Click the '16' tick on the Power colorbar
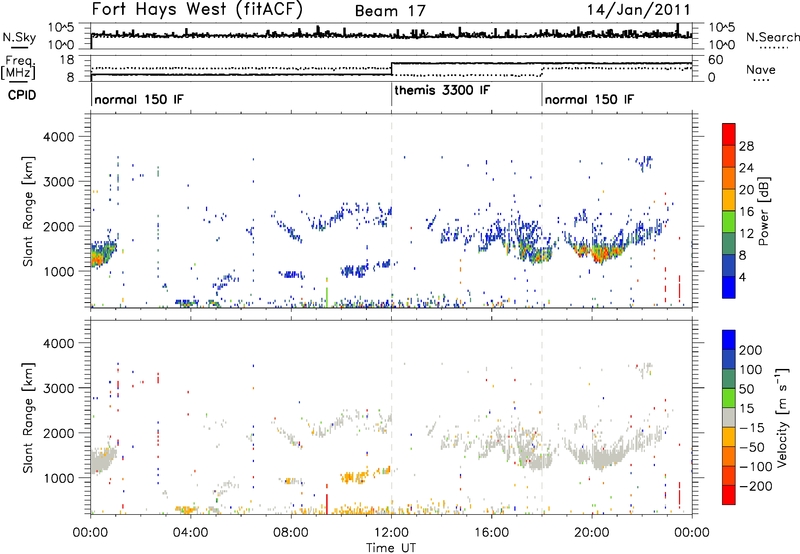The height and width of the screenshot is (554, 800). pyautogui.click(x=746, y=212)
